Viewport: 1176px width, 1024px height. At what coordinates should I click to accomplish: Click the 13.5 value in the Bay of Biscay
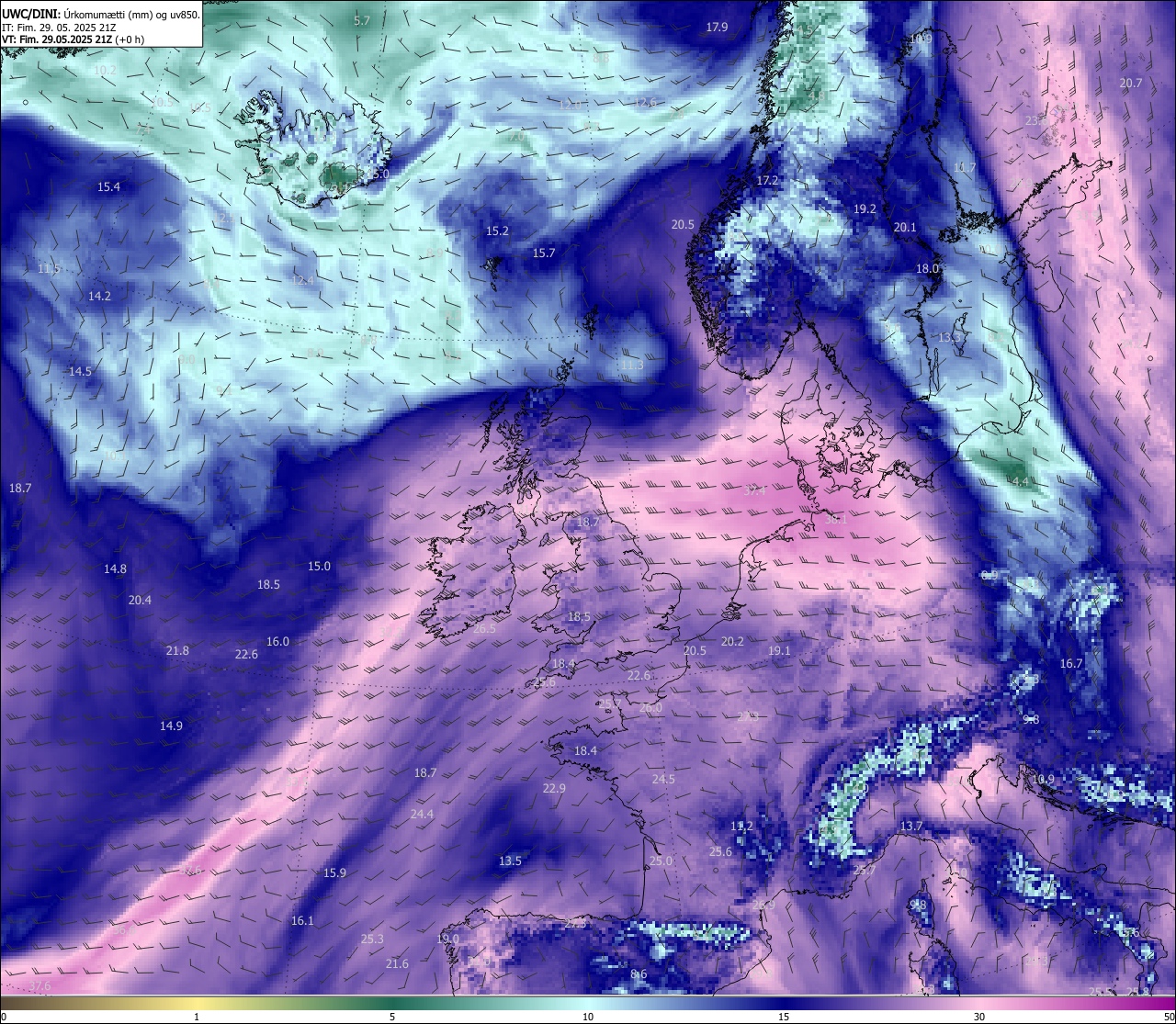click(x=510, y=861)
